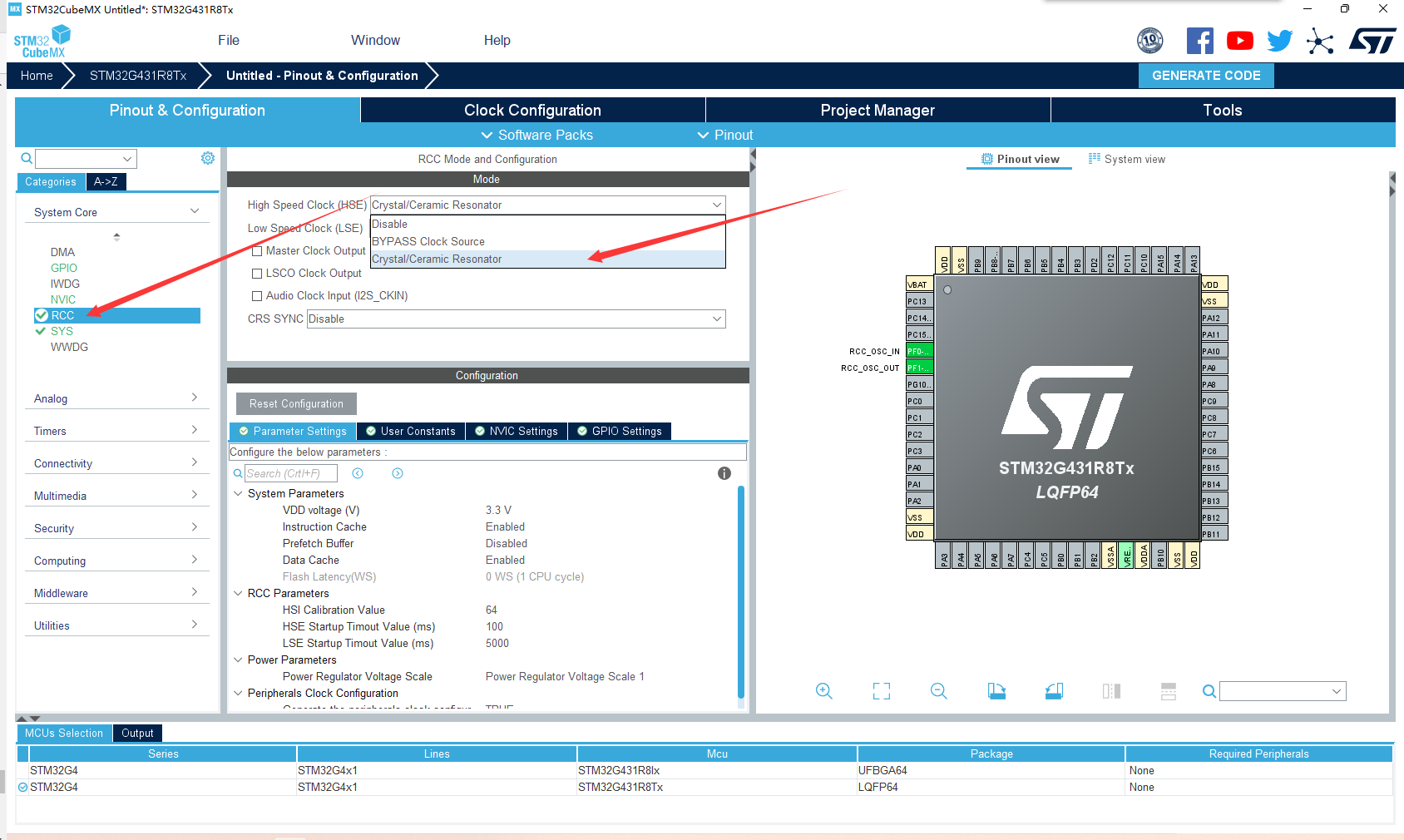Zoom in on the pinout view

[x=824, y=691]
